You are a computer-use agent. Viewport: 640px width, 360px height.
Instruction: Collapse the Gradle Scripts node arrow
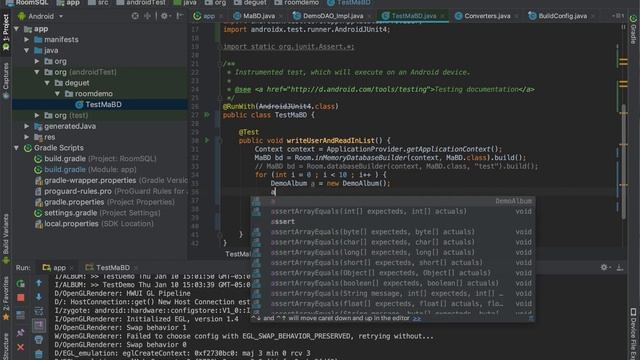17,148
